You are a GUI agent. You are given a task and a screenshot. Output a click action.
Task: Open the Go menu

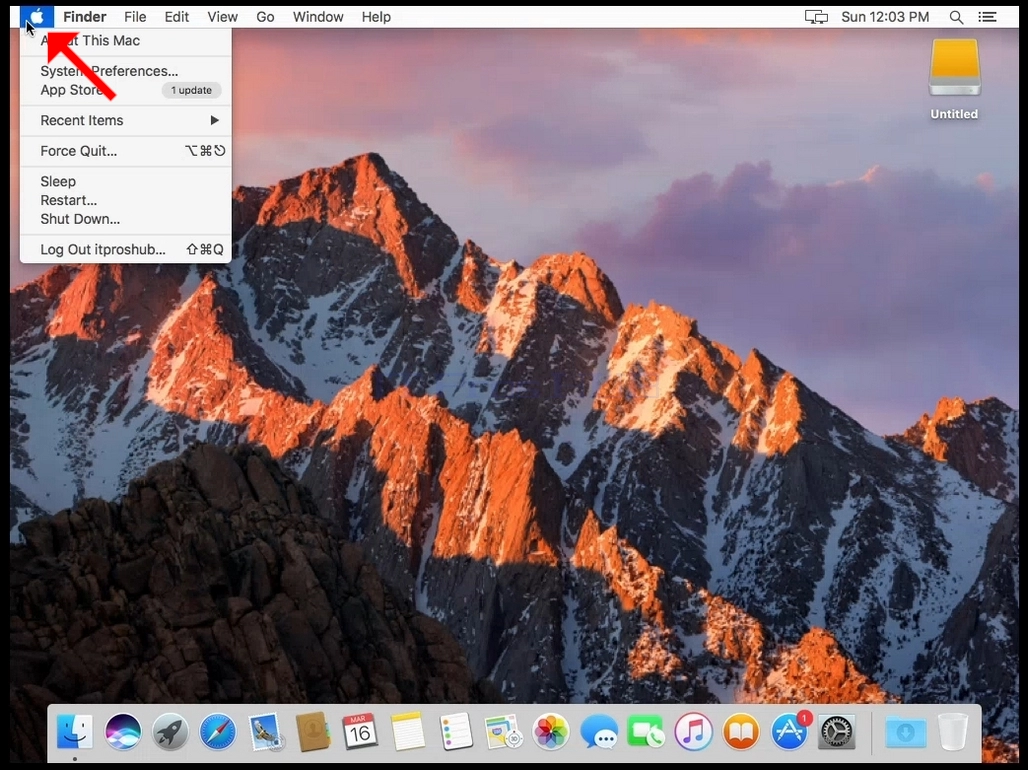[265, 17]
